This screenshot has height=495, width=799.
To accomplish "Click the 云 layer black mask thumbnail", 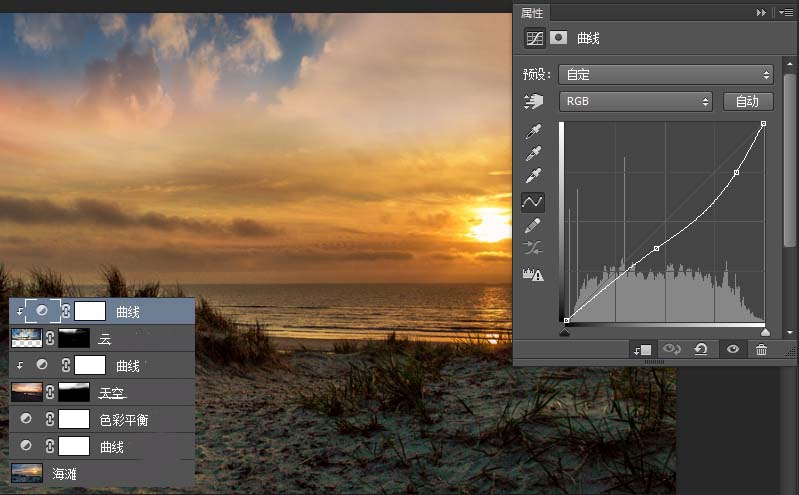I will pos(74,338).
